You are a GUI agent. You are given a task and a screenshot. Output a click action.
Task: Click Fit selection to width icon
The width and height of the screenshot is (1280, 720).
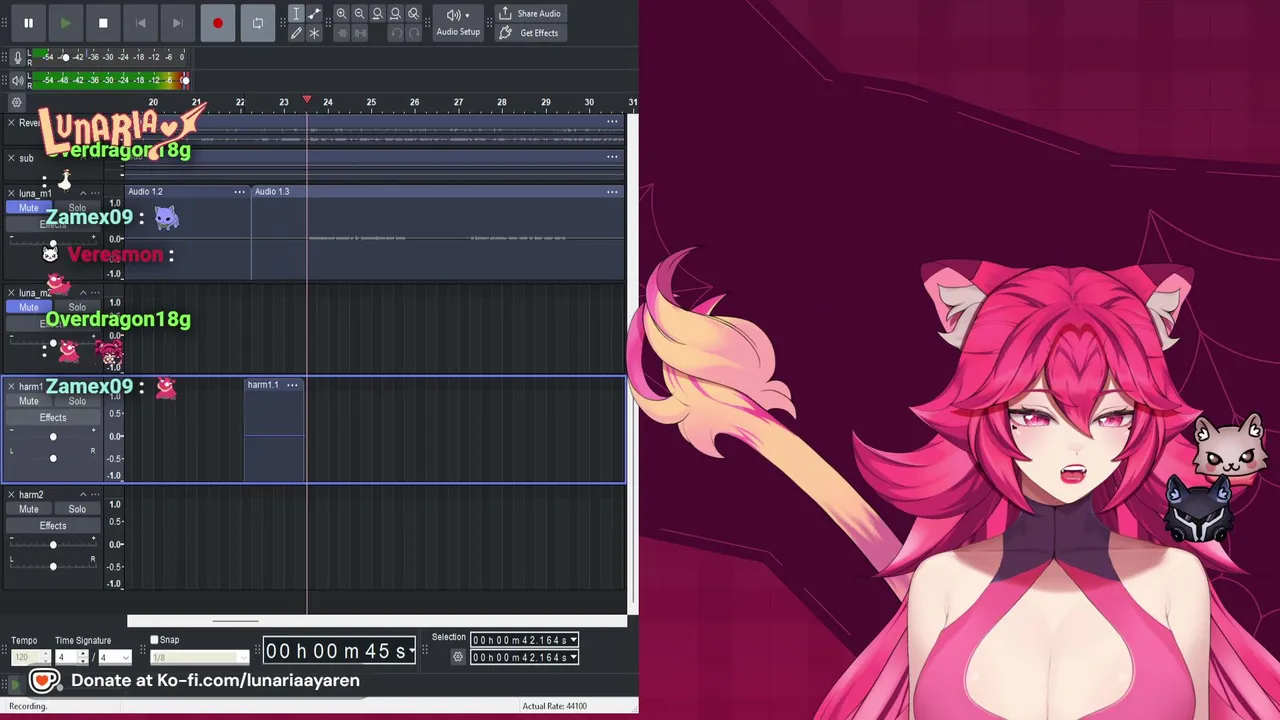click(x=377, y=14)
